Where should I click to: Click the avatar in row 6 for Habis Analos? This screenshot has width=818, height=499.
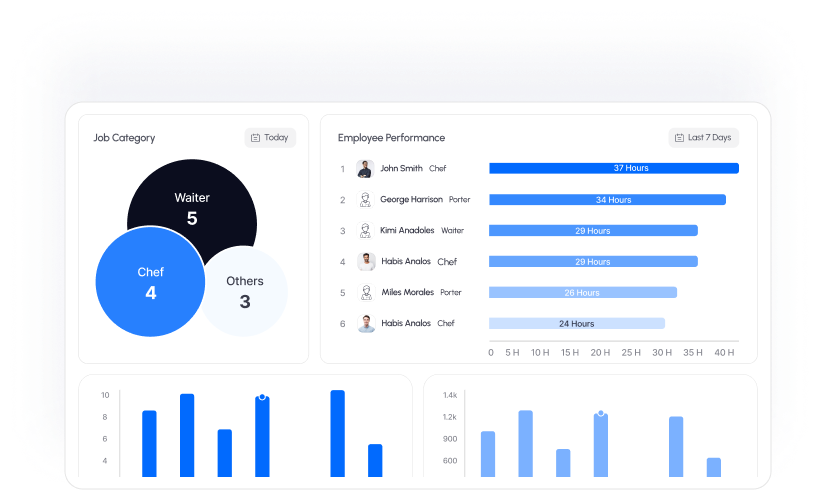coord(366,324)
